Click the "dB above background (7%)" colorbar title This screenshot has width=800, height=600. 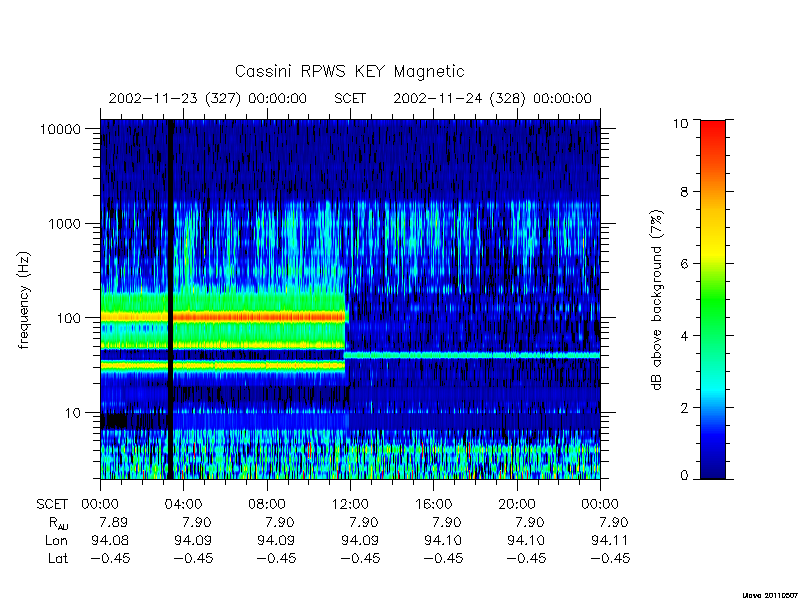658,300
